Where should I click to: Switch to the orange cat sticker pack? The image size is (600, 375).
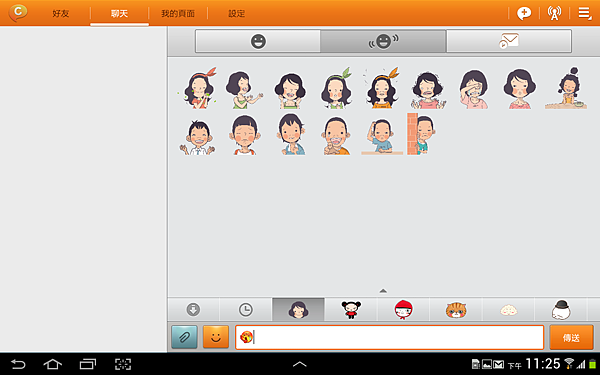(456, 309)
